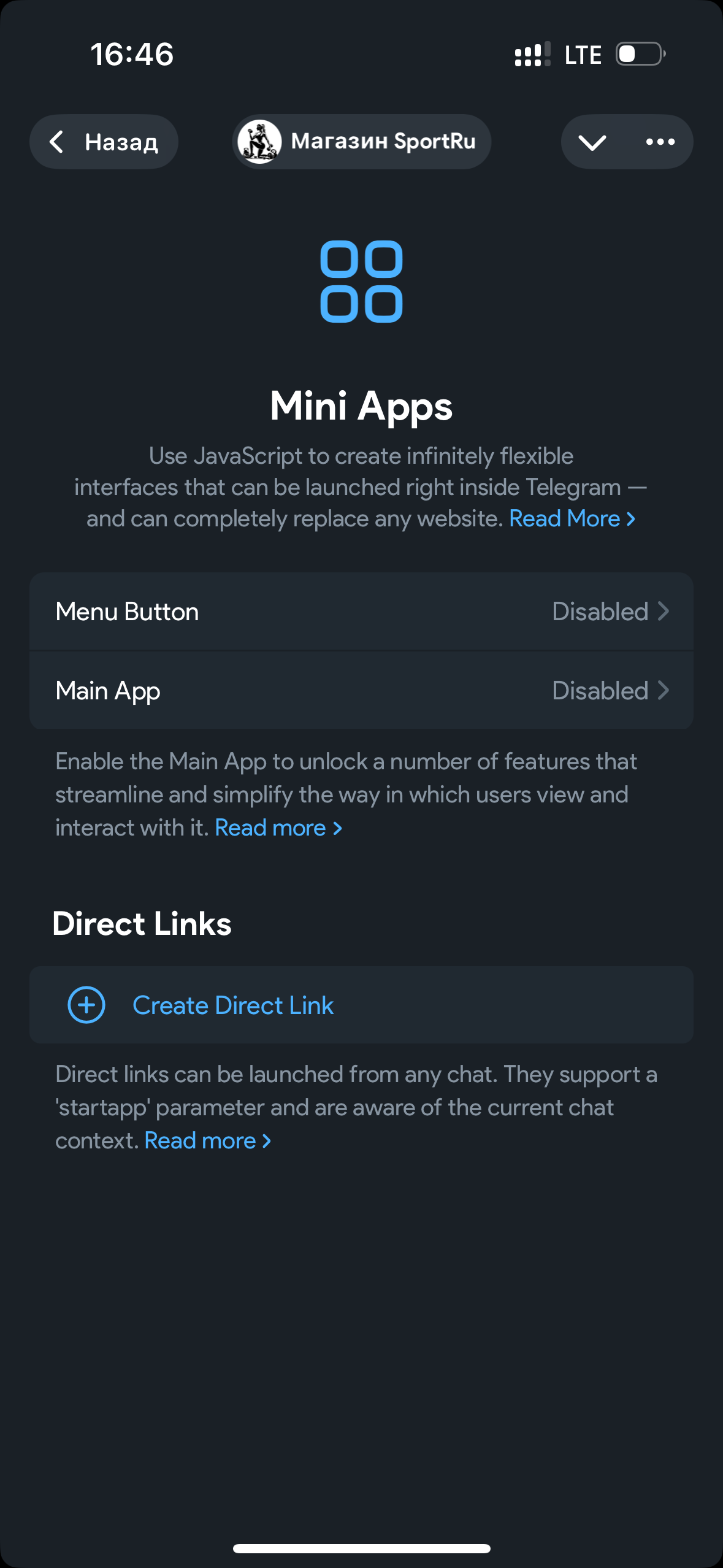This screenshot has width=723, height=1568.
Task: Open the Menu Button setting row
Action: pyautogui.click(x=245, y=612)
